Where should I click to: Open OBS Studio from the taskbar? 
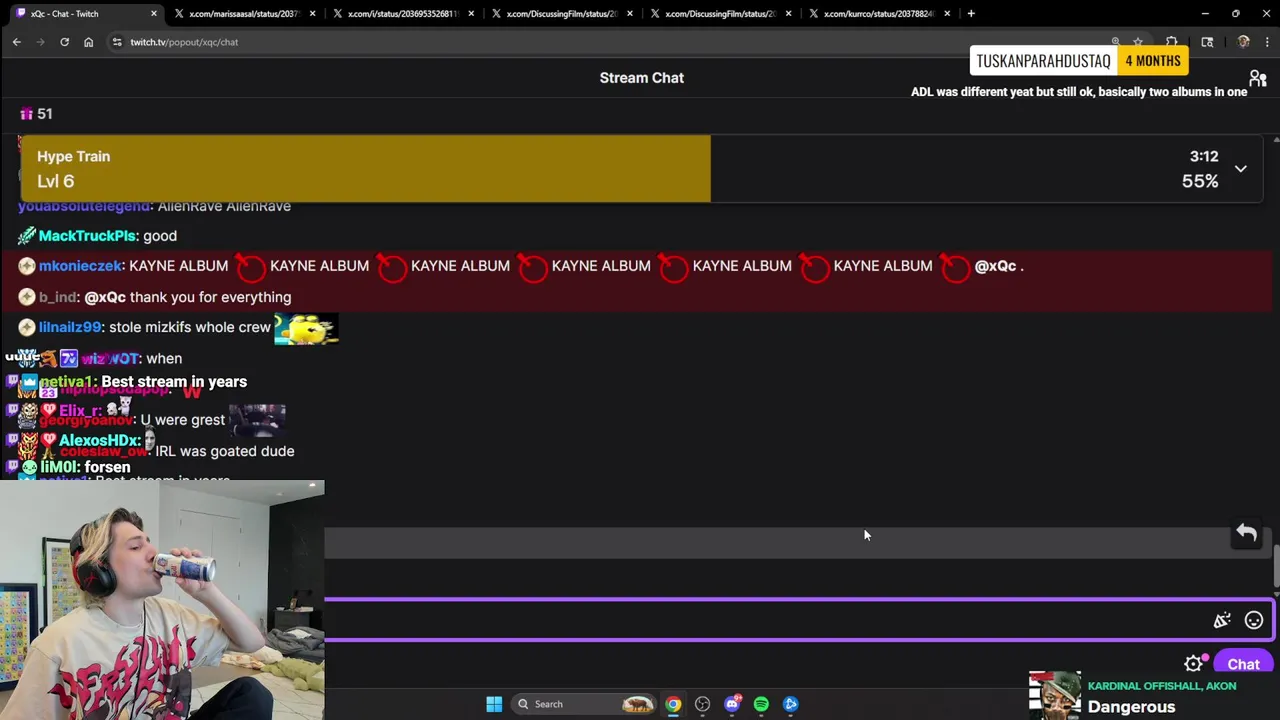pos(702,704)
